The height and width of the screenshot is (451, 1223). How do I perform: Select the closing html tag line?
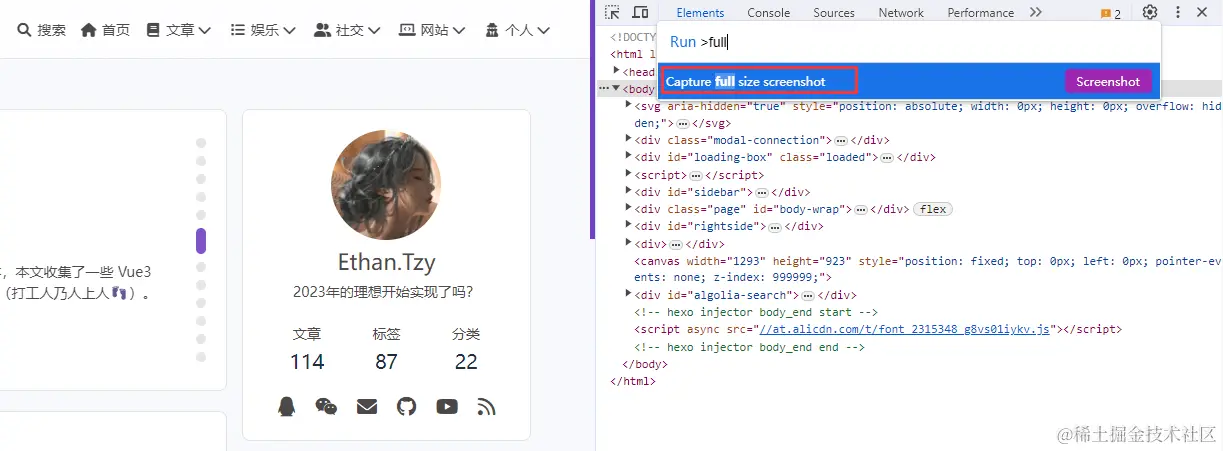tap(633, 381)
